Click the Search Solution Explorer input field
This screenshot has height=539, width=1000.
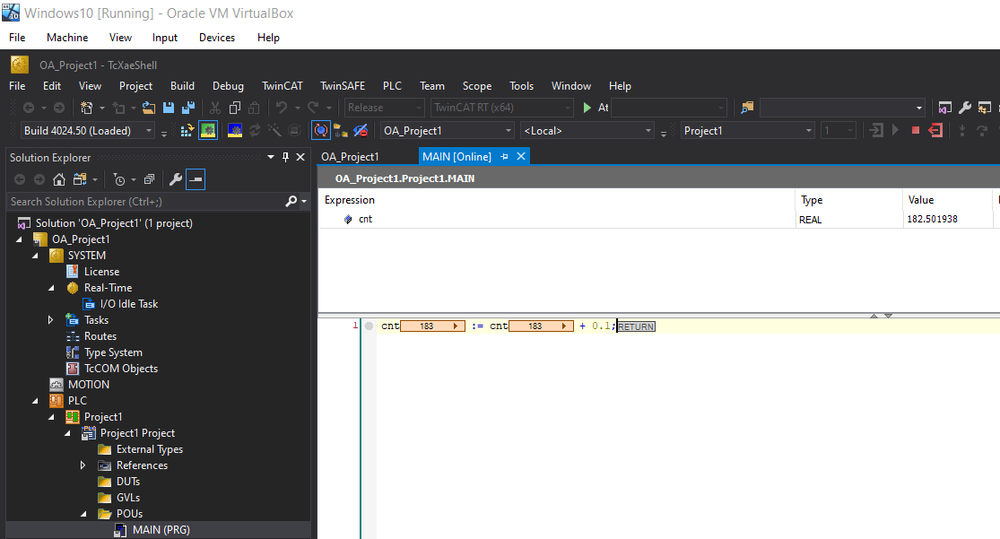(145, 202)
